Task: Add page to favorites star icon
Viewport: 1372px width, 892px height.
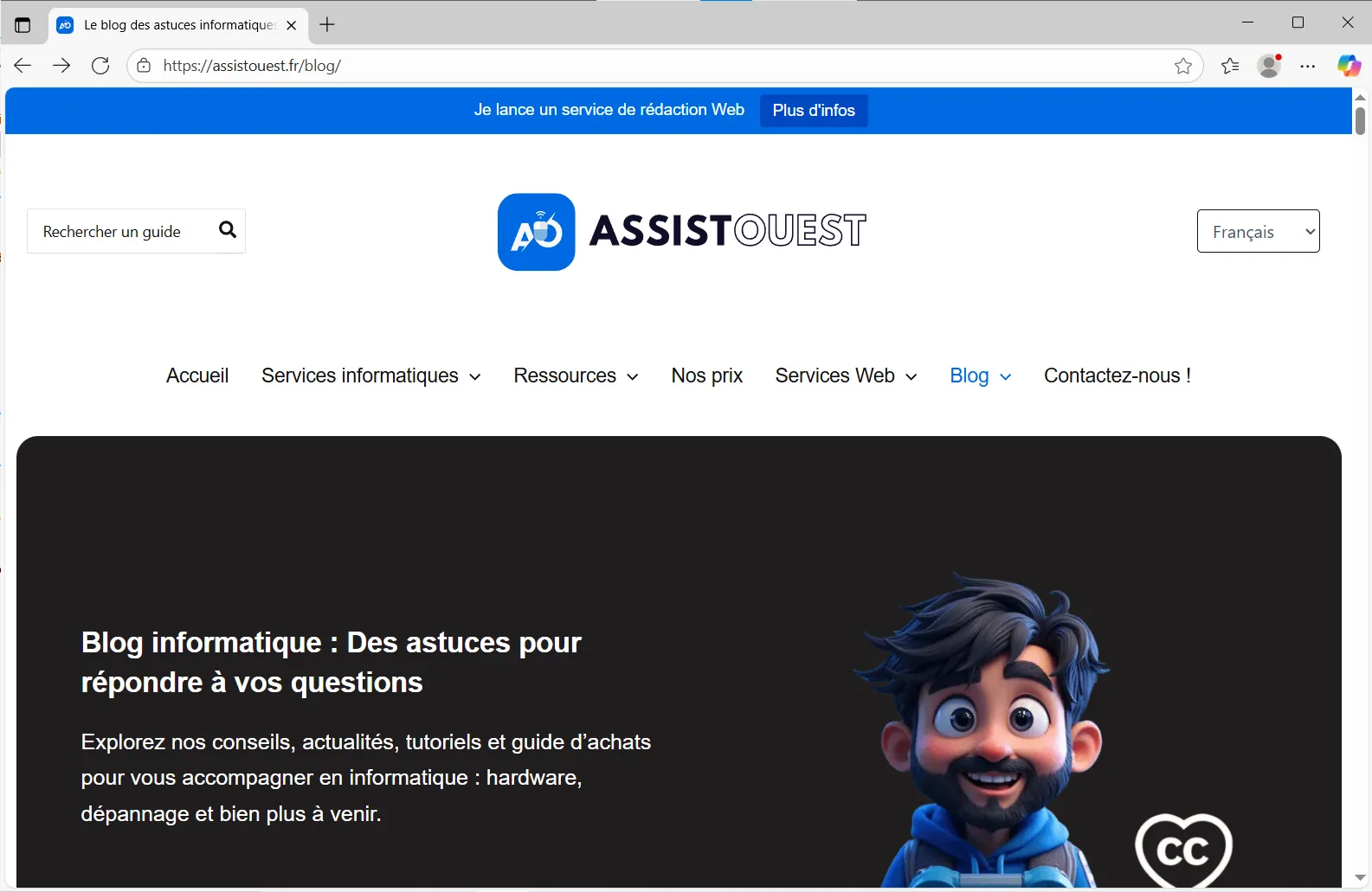Action: (x=1183, y=66)
